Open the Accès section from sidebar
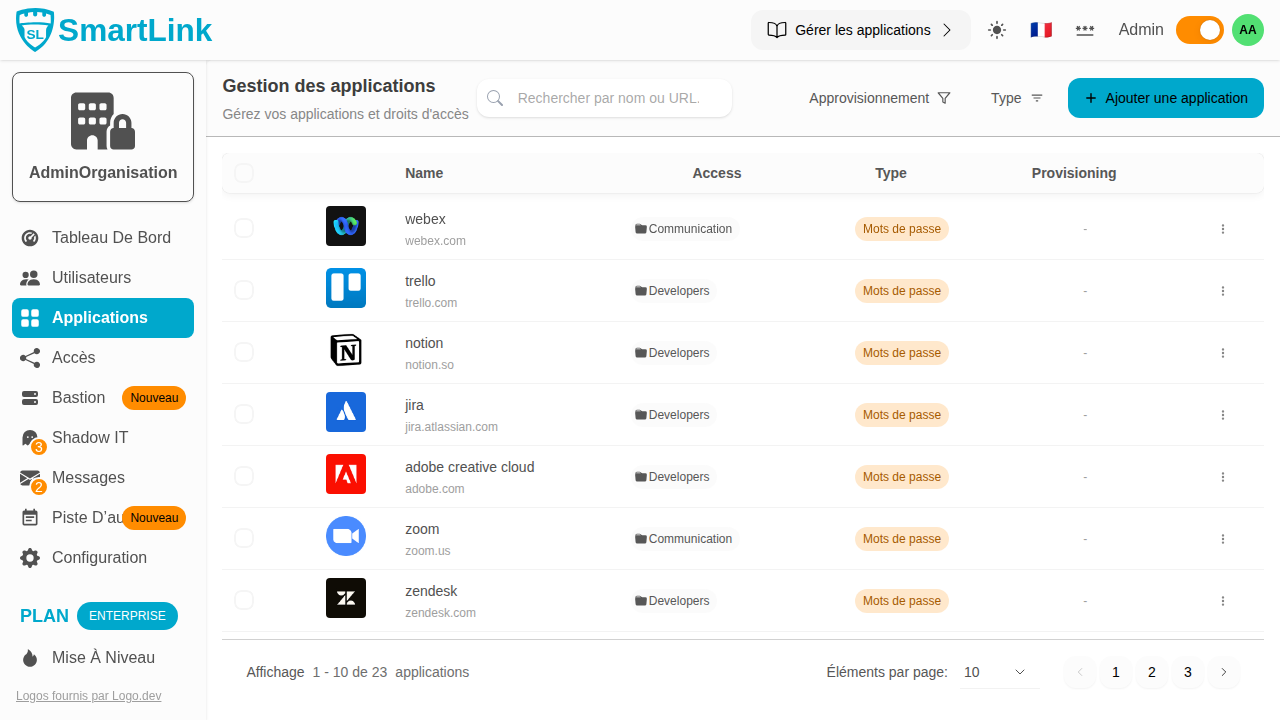Screen dimensions: 1280x720 31,357
